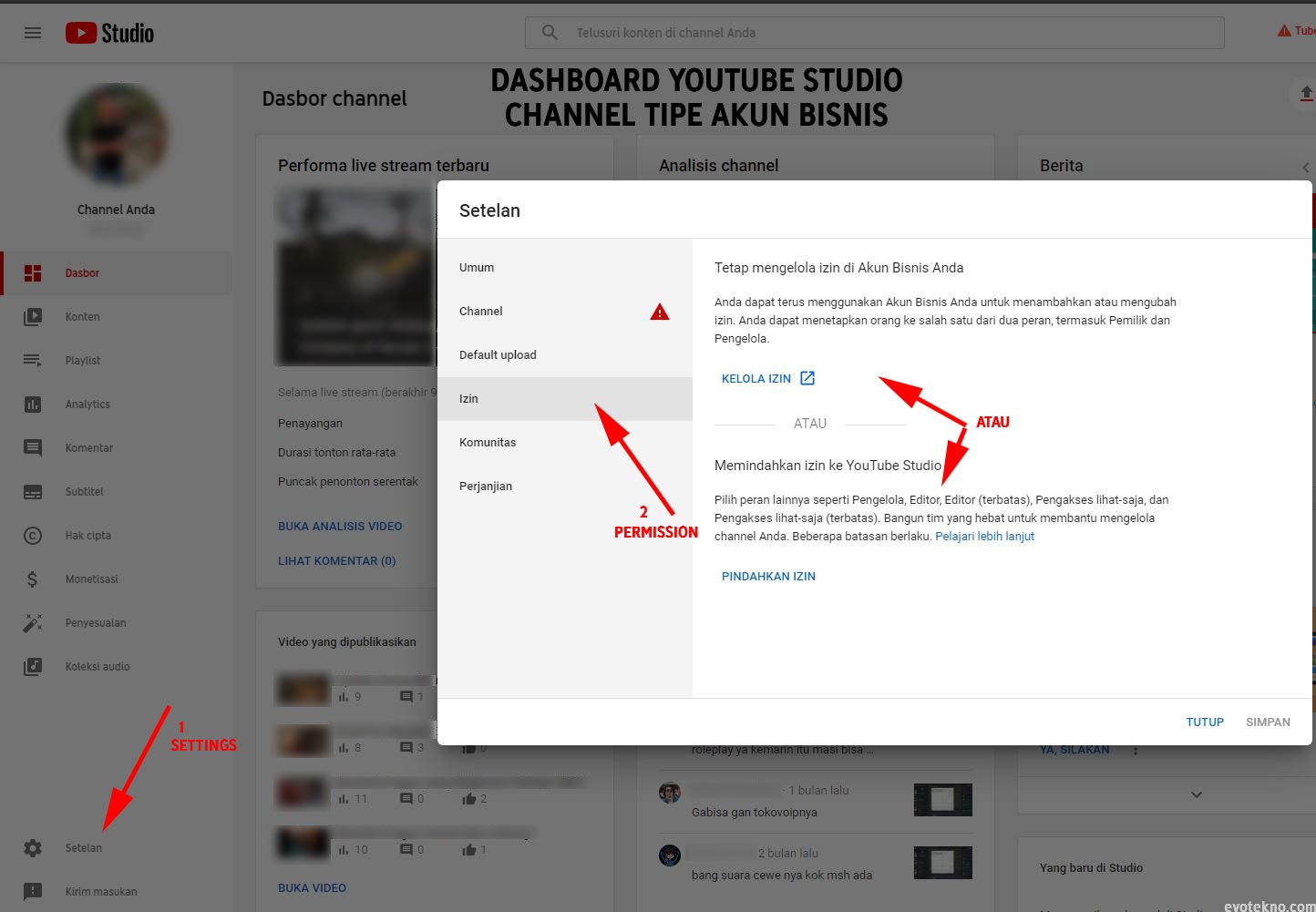This screenshot has width=1316, height=912.
Task: Click the PINDAHKAN IZIN button
Action: (x=768, y=577)
